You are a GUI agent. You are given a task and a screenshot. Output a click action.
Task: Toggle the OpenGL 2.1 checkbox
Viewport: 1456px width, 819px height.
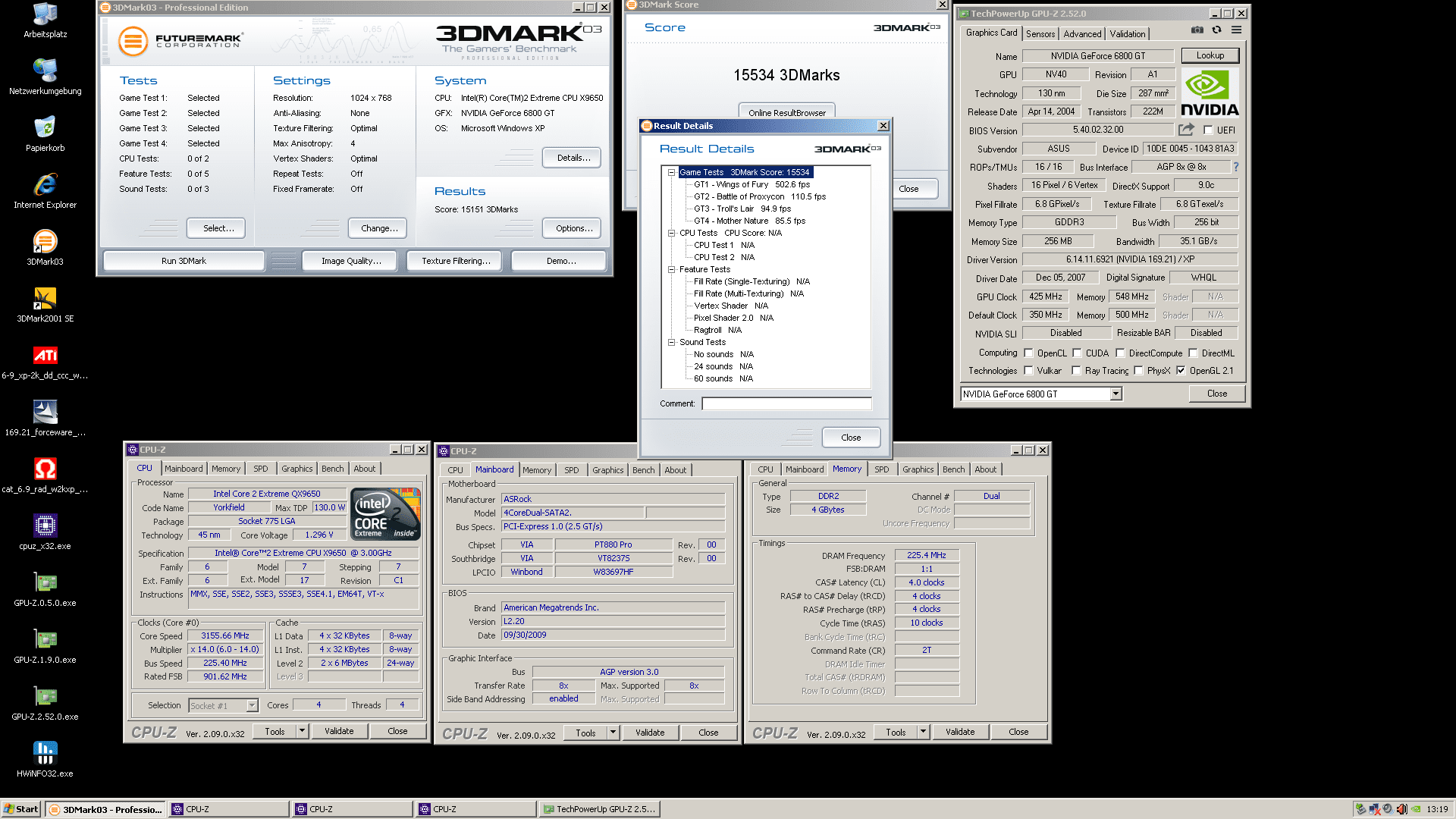pos(1181,371)
